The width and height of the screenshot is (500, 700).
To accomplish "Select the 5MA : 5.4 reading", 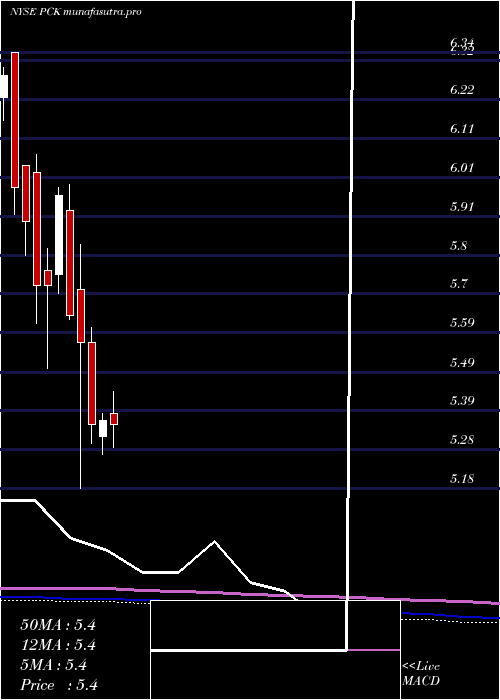I will point(53,665).
